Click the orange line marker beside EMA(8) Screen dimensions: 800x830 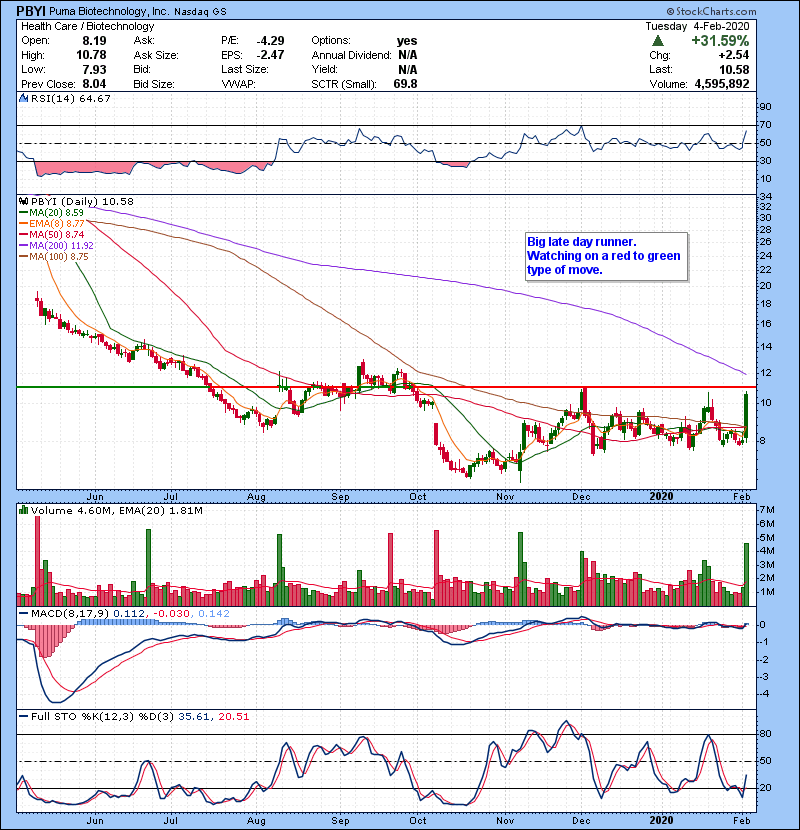(23, 224)
